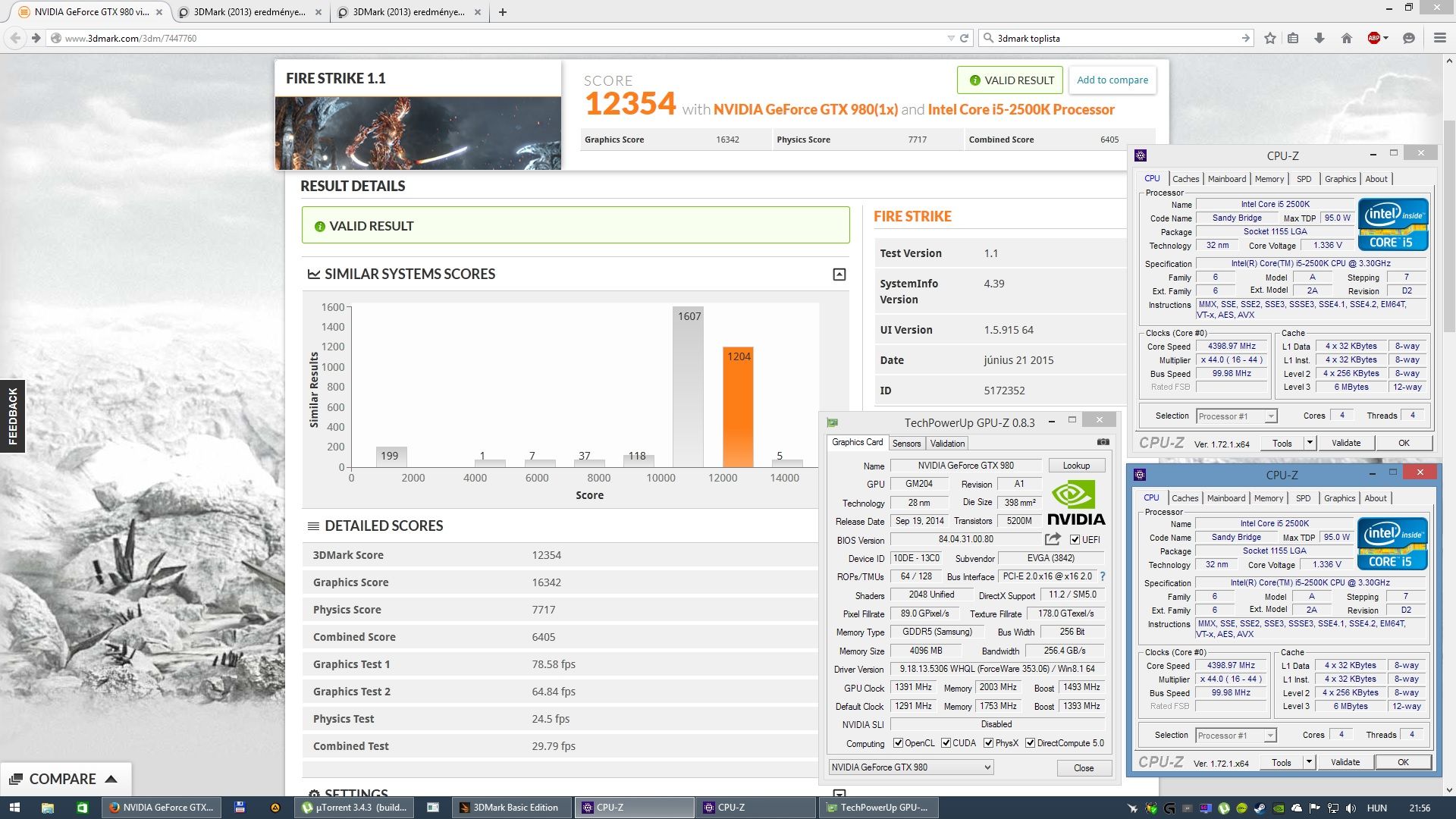Open the Firefox hamburger menu
Screen dimensions: 1456x819
pyautogui.click(x=1439, y=38)
